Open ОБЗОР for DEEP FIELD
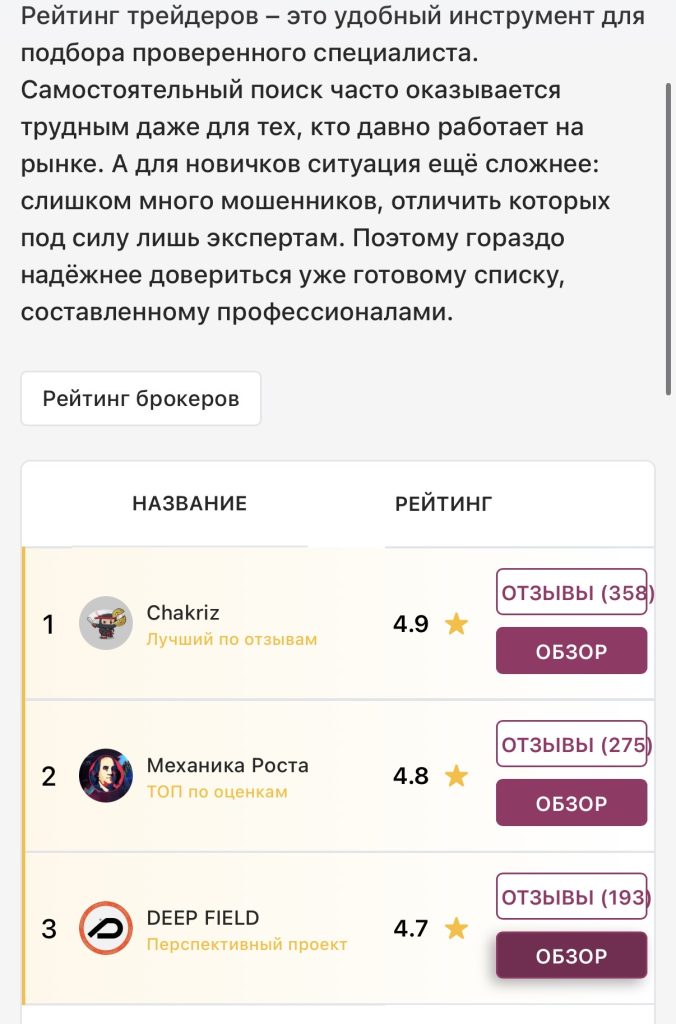This screenshot has width=676, height=1024. [571, 955]
